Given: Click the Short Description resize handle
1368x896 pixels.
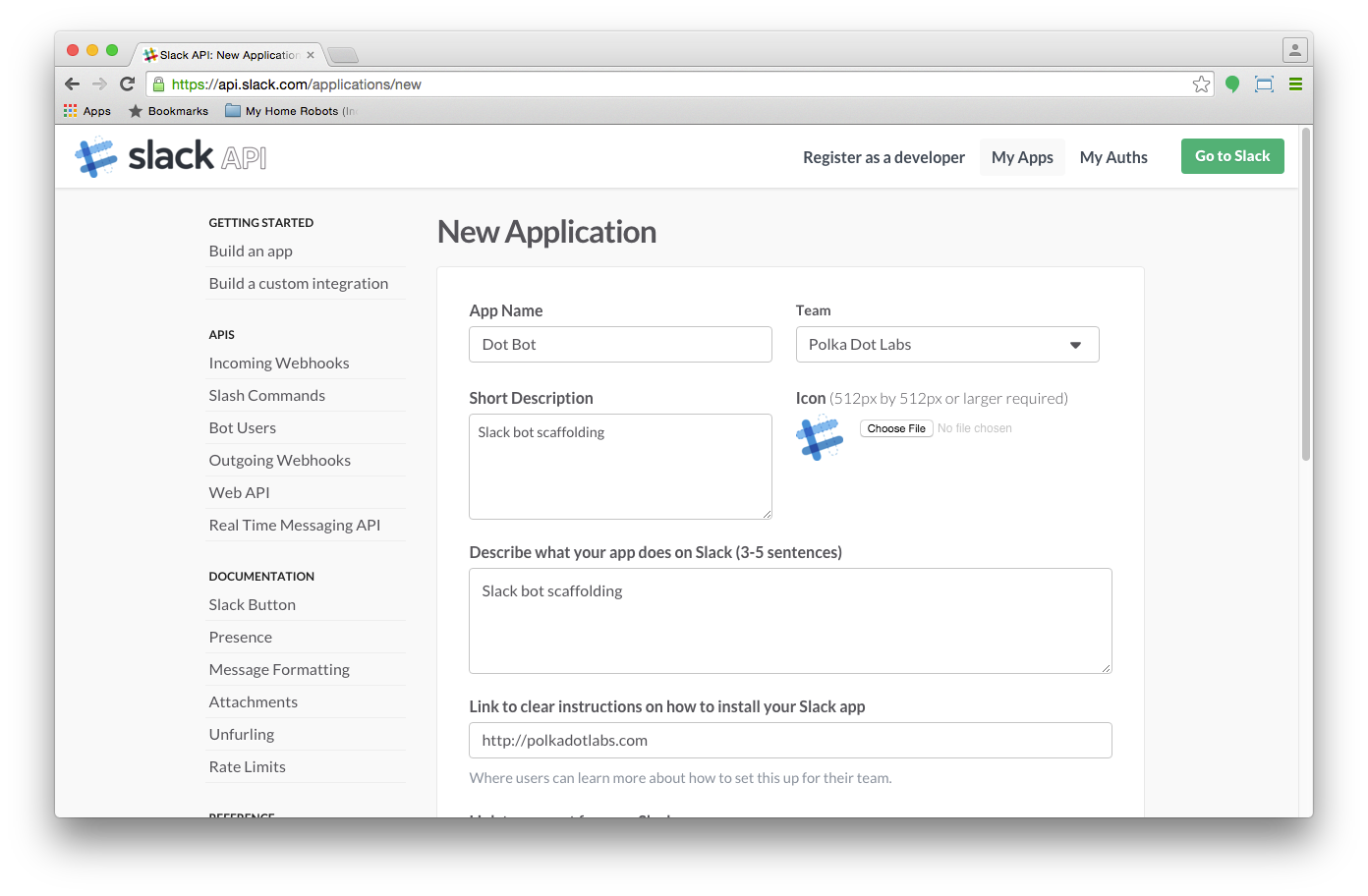Looking at the screenshot, I should [768, 515].
